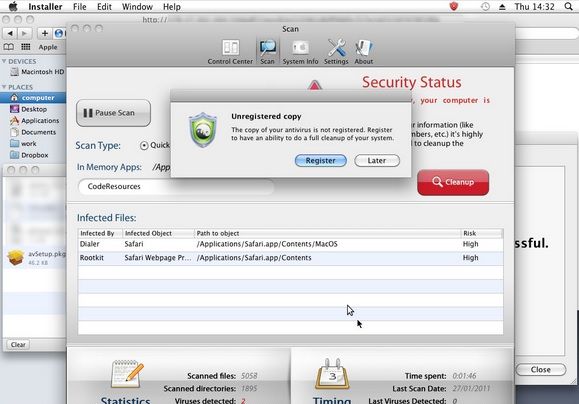Screen dimensions: 579x404
Task: Open the Help menu
Action: [x=172, y=7]
